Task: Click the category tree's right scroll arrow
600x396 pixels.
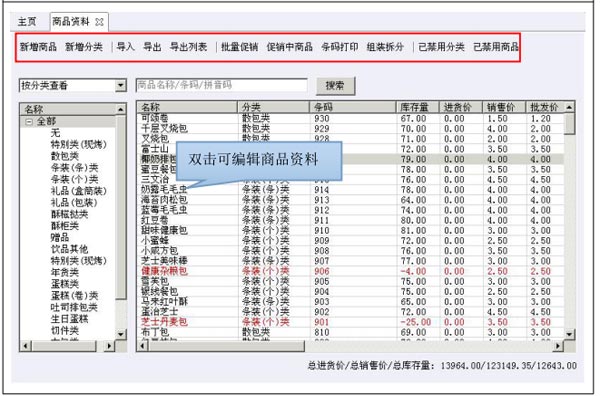Action: pyautogui.click(x=109, y=346)
